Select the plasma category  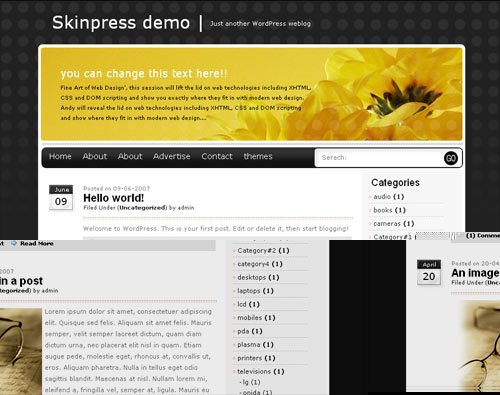249,344
